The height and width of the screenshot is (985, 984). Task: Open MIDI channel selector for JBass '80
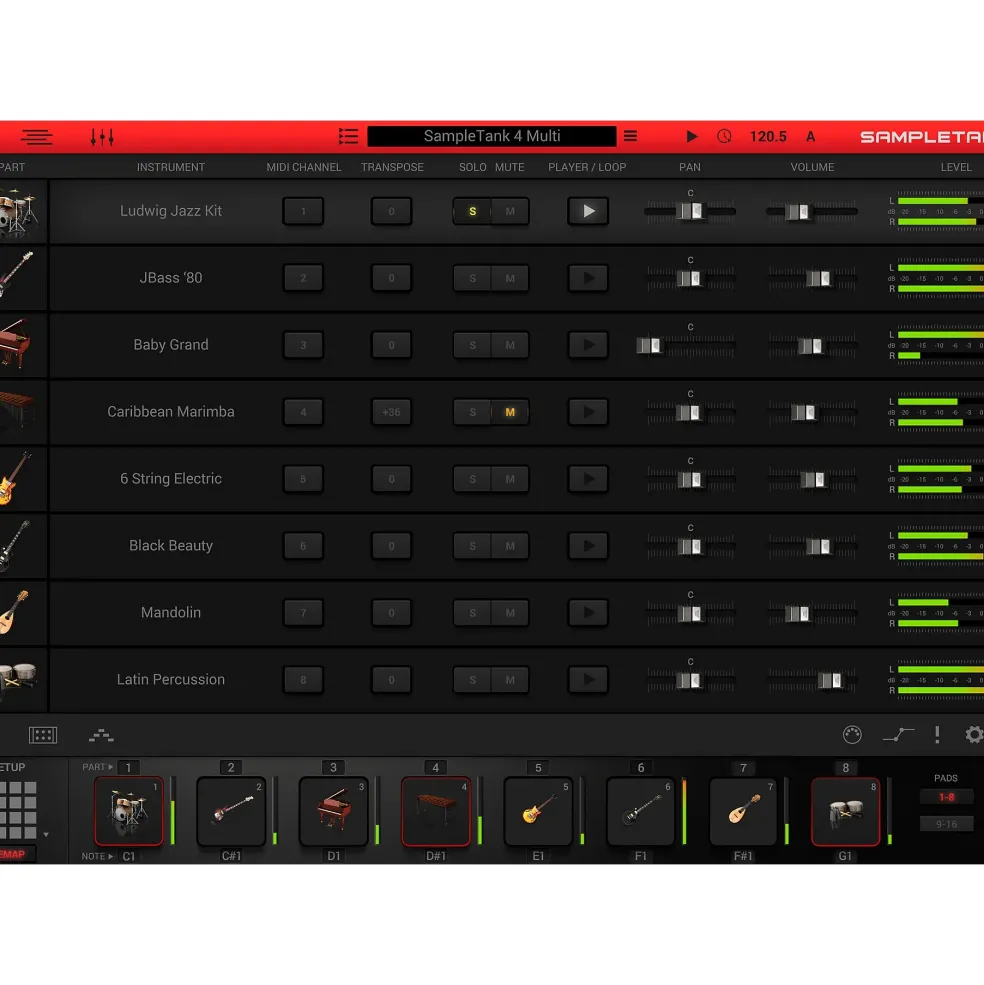point(303,278)
